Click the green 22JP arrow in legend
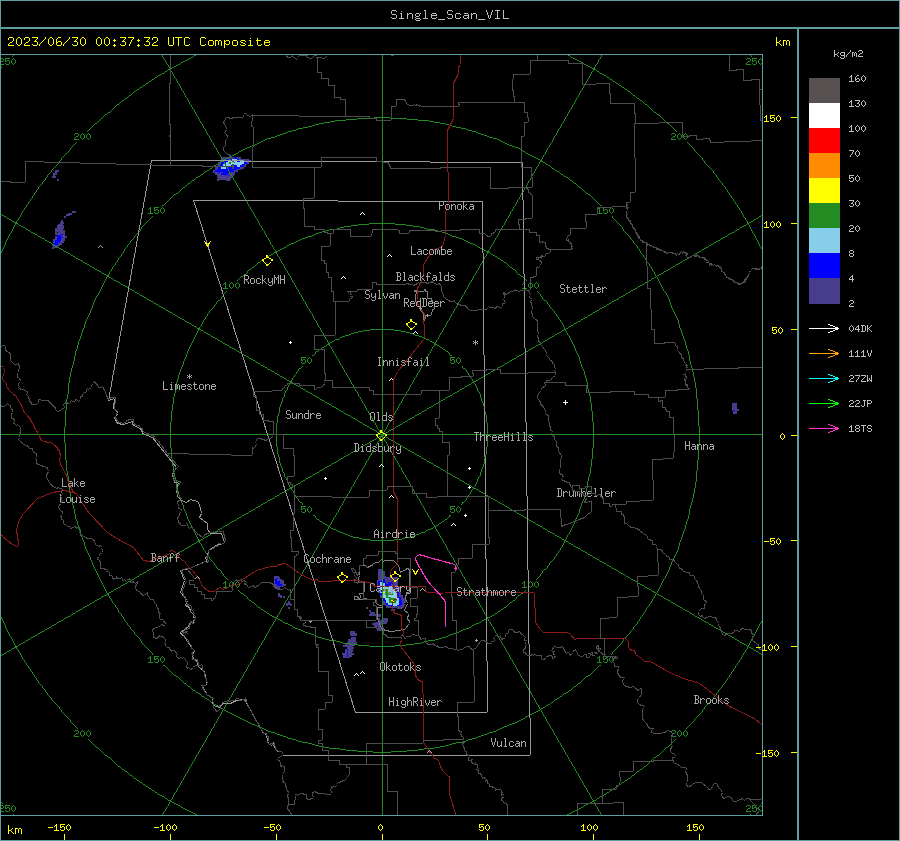The image size is (900, 841). [824, 404]
